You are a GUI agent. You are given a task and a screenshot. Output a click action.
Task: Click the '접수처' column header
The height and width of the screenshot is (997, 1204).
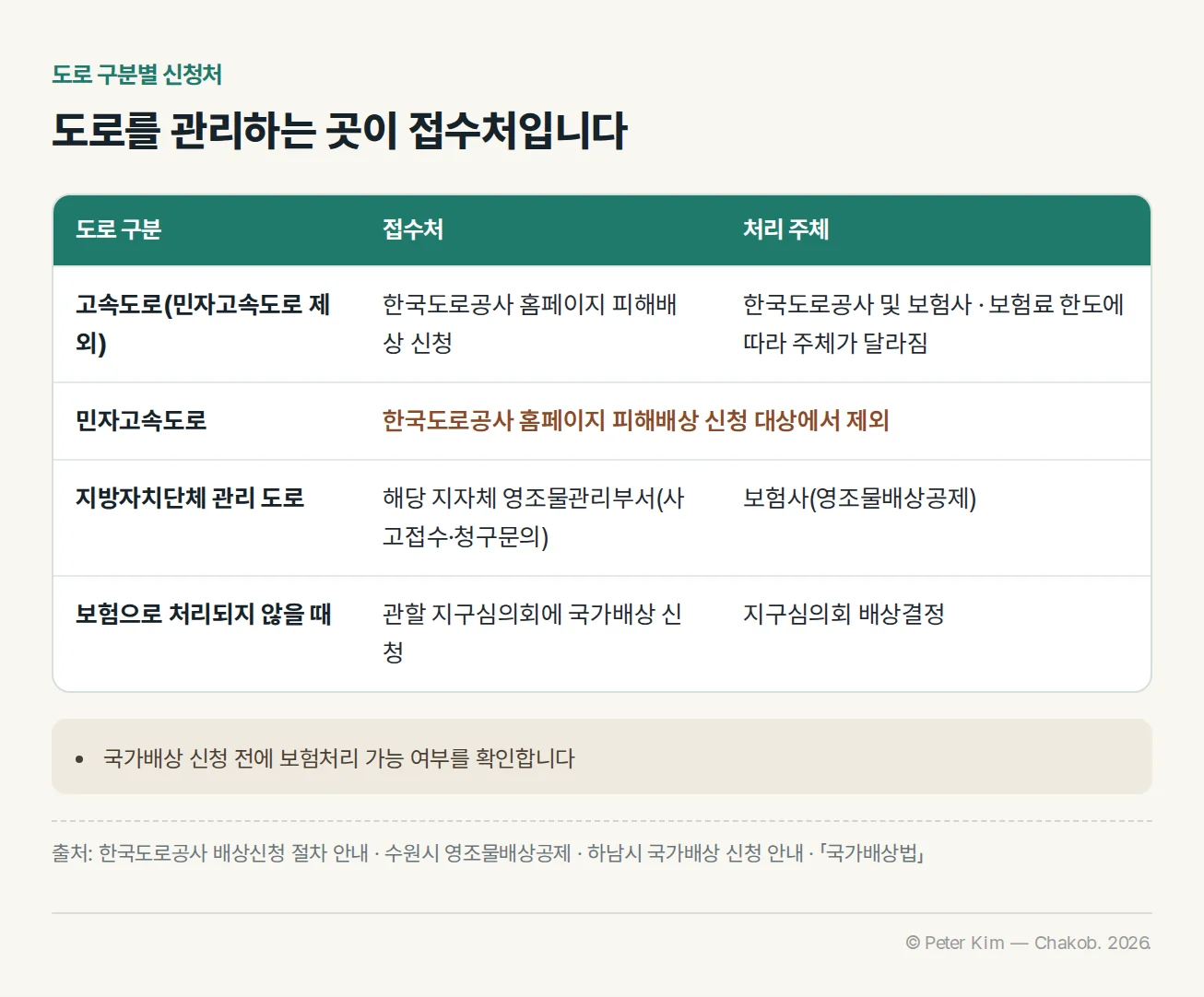[x=413, y=229]
